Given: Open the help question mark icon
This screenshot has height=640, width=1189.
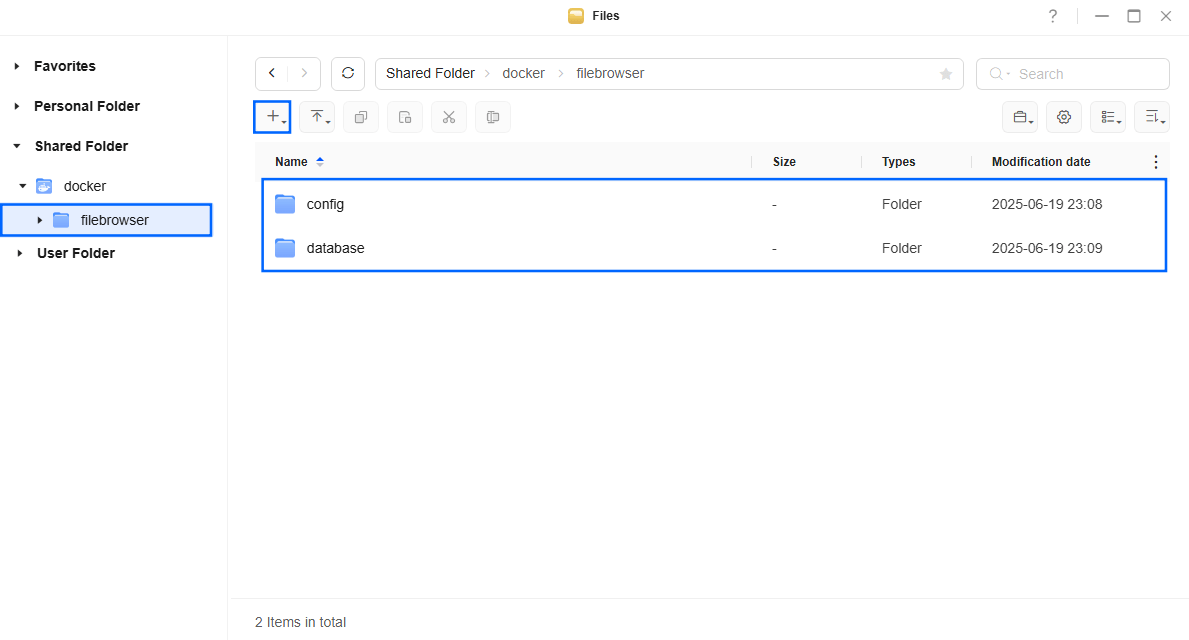Looking at the screenshot, I should tap(1053, 16).
